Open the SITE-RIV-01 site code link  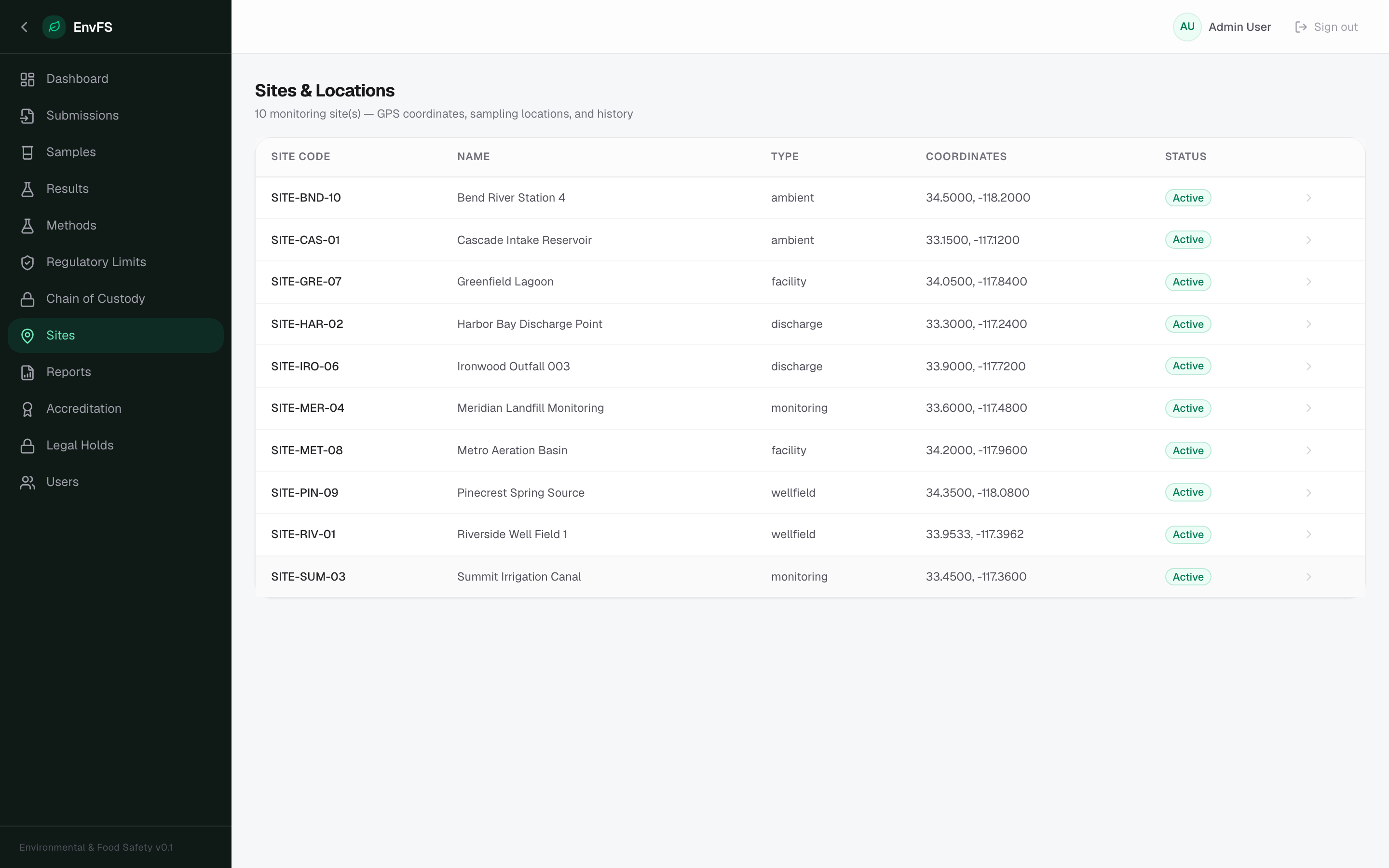click(x=303, y=534)
